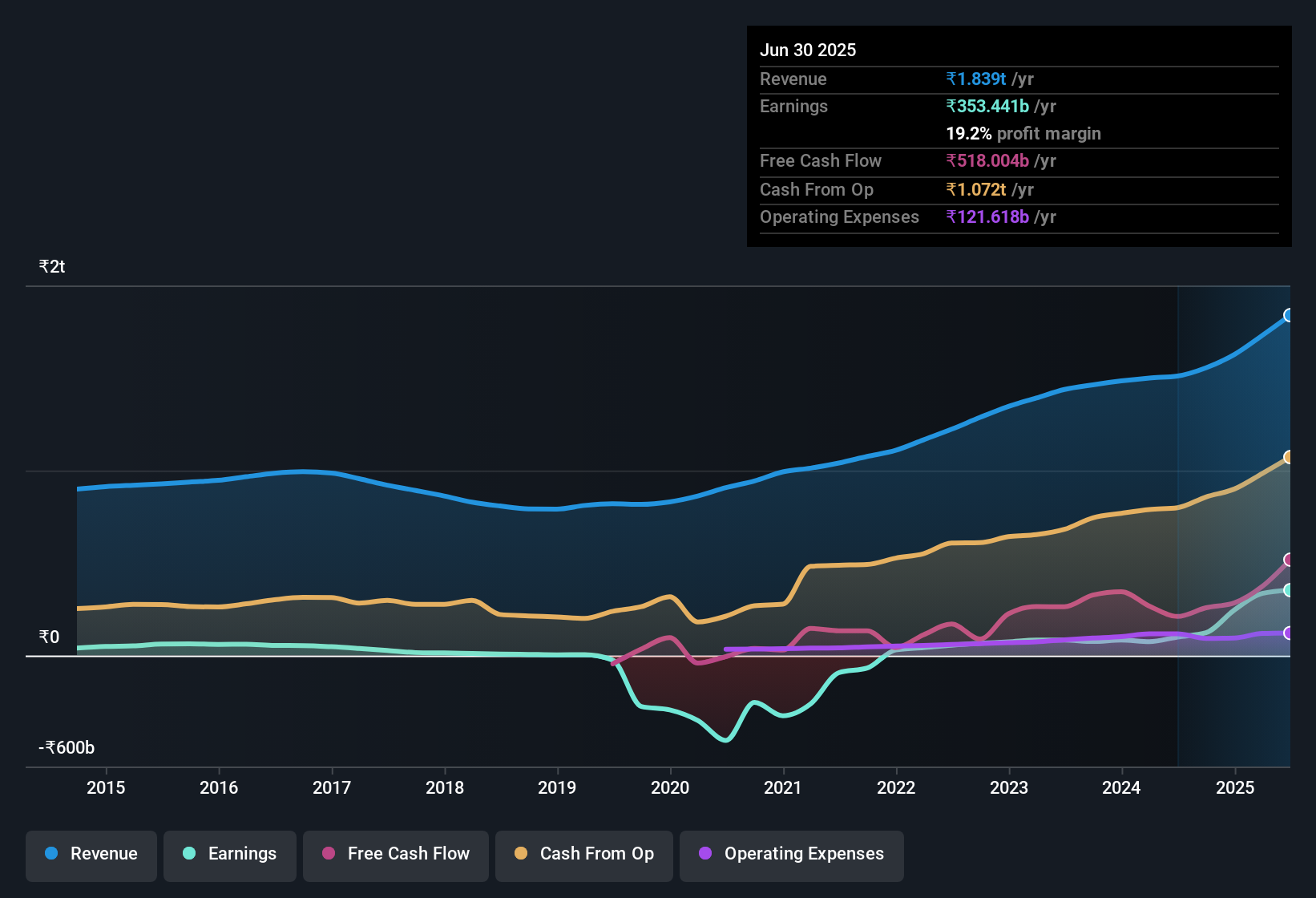Image resolution: width=1316 pixels, height=898 pixels.
Task: Click the -₹600b axis label
Action: 65,747
